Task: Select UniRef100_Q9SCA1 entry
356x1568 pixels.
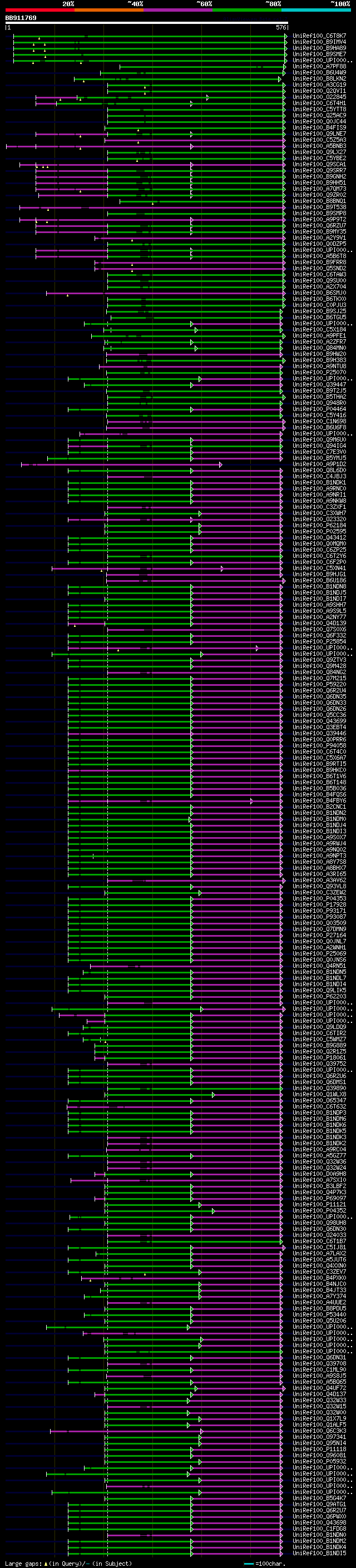Action: tap(319, 164)
